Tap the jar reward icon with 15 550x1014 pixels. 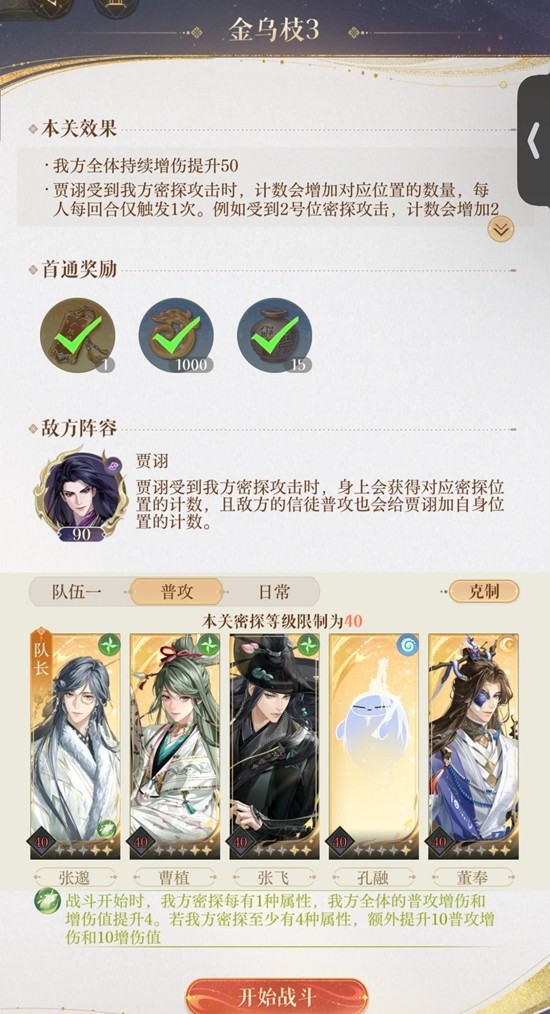(x=274, y=334)
